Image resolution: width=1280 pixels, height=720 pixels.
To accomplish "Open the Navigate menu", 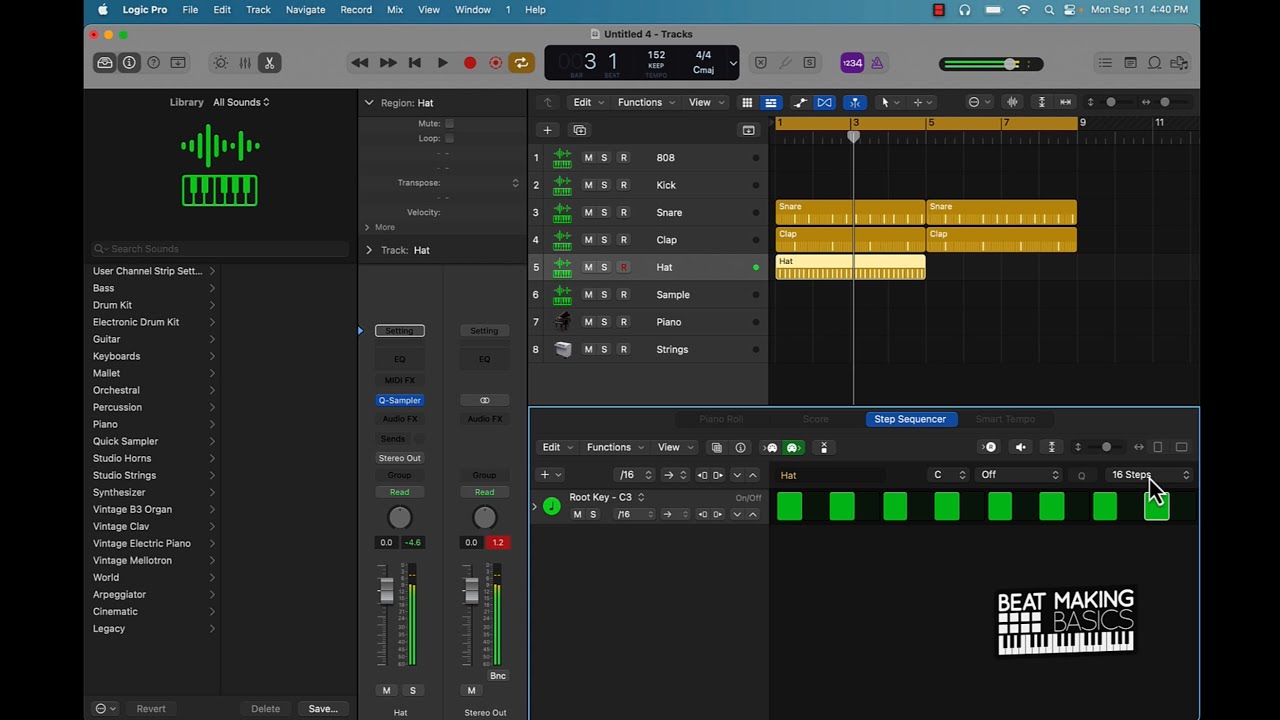I will coord(305,10).
